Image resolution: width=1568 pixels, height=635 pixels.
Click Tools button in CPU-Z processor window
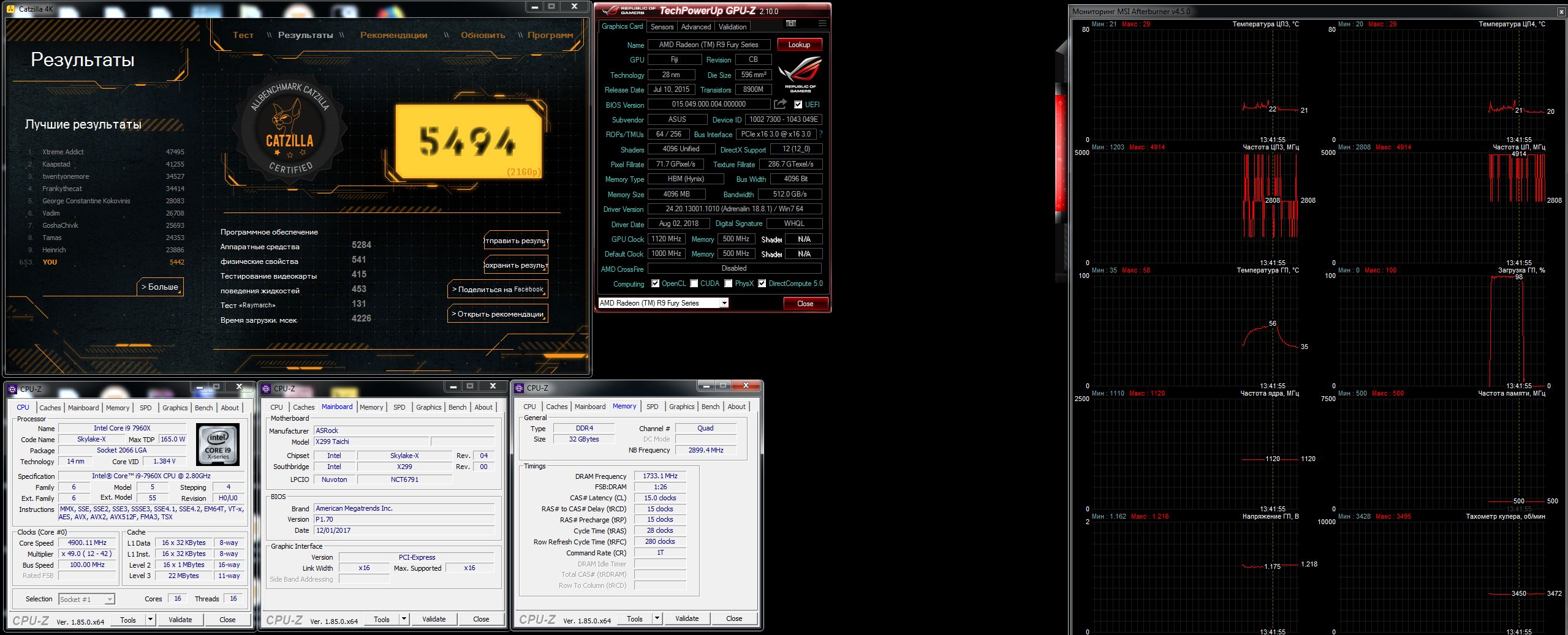click(128, 620)
